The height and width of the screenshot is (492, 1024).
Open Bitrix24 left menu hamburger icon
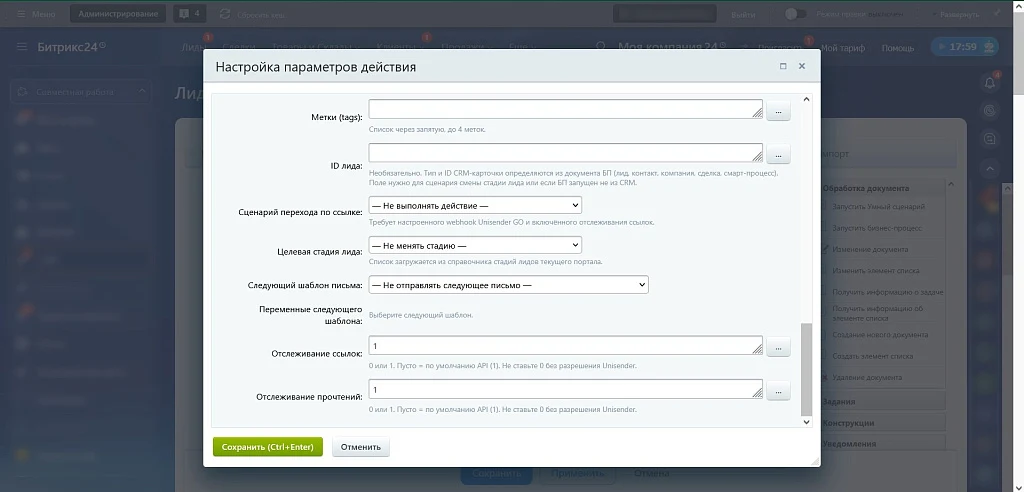click(x=22, y=46)
